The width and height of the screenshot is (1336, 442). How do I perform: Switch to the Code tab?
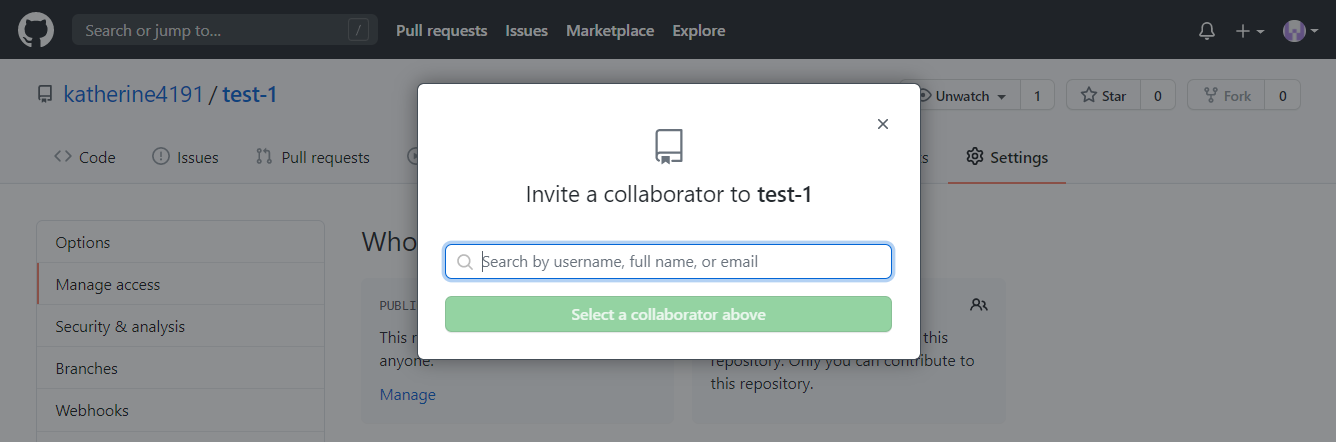tap(85, 157)
